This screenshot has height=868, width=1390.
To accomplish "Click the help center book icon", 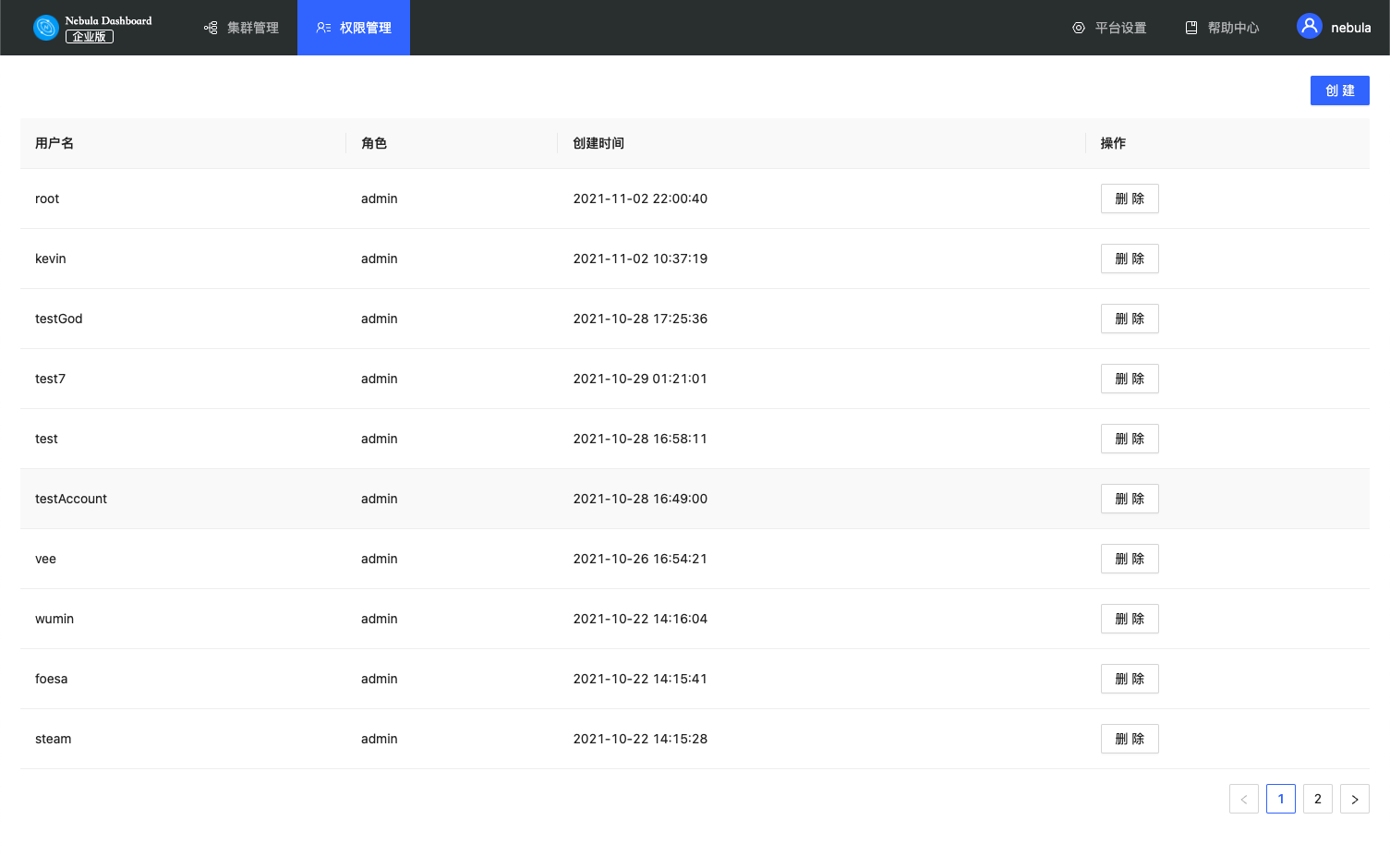I will tap(1191, 28).
